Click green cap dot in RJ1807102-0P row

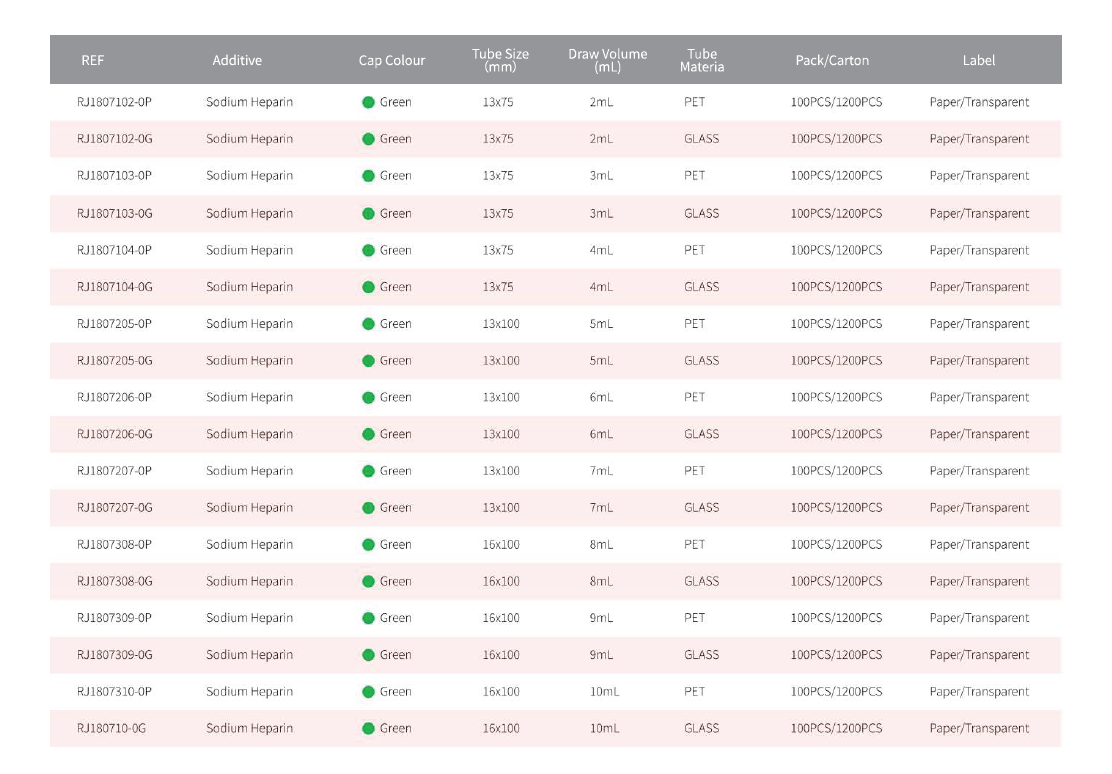coord(368,102)
